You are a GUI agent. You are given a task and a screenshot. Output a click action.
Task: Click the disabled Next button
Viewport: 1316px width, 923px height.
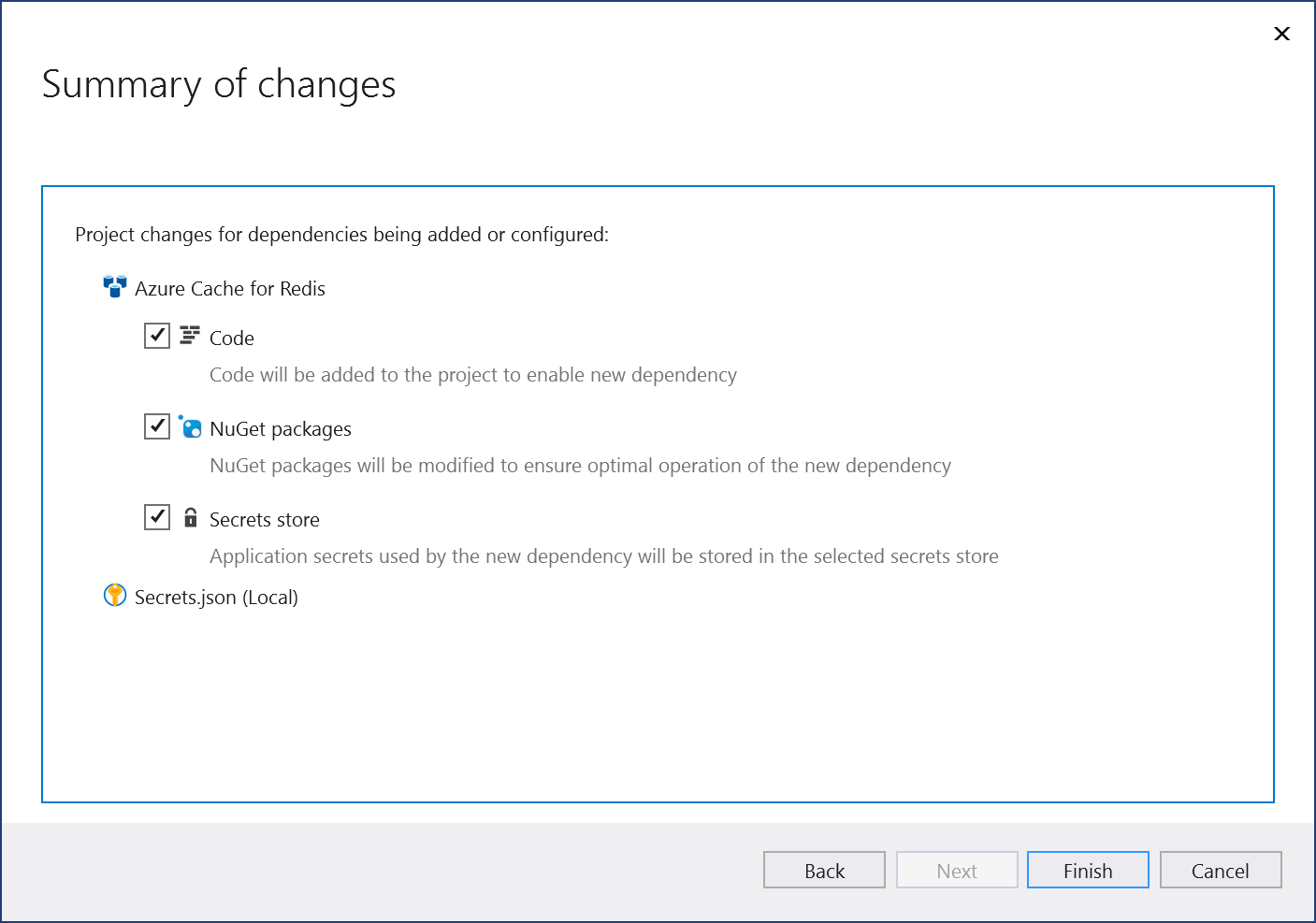pyautogui.click(x=957, y=870)
